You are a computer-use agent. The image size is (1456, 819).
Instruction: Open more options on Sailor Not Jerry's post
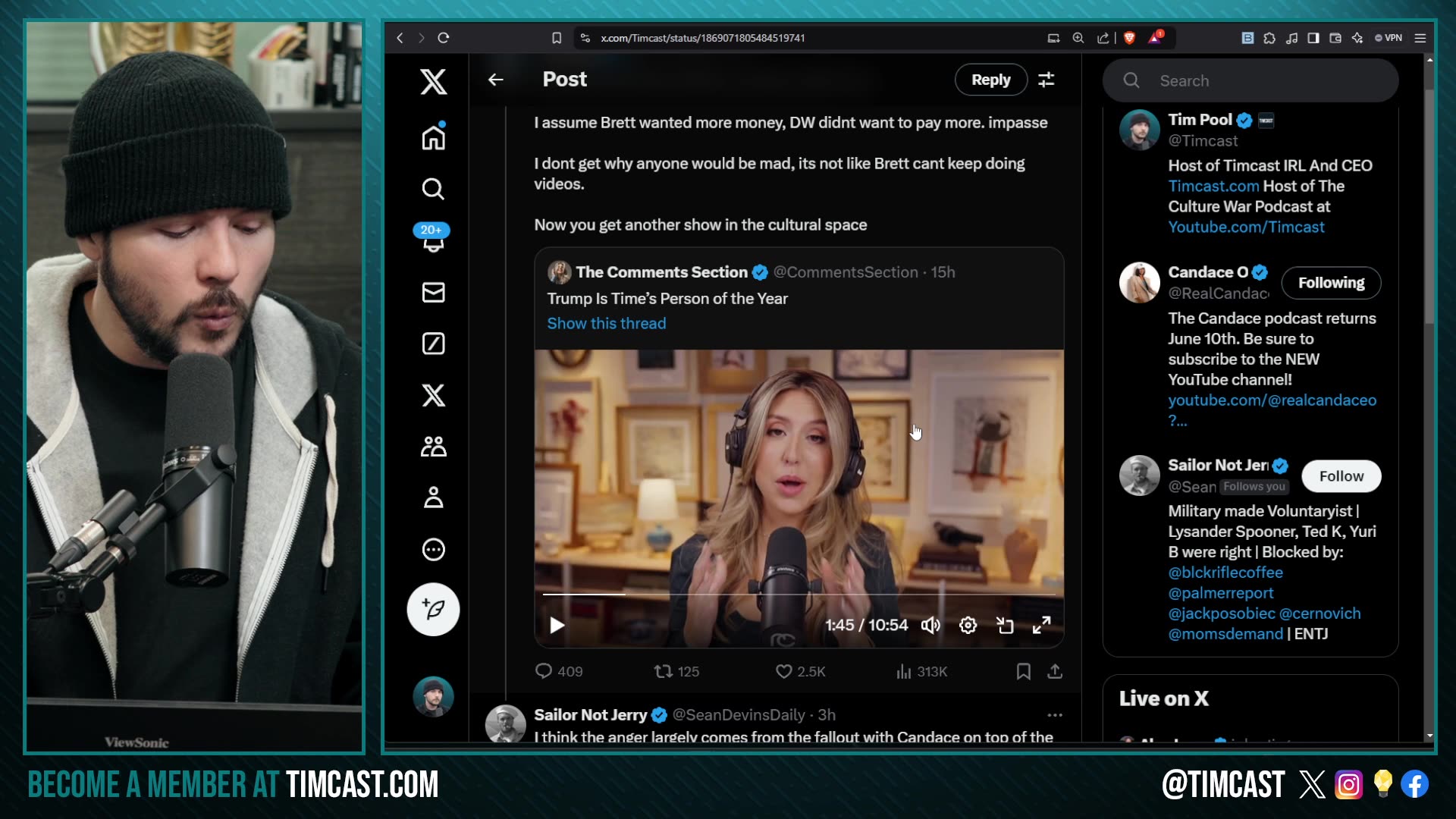point(1056,715)
